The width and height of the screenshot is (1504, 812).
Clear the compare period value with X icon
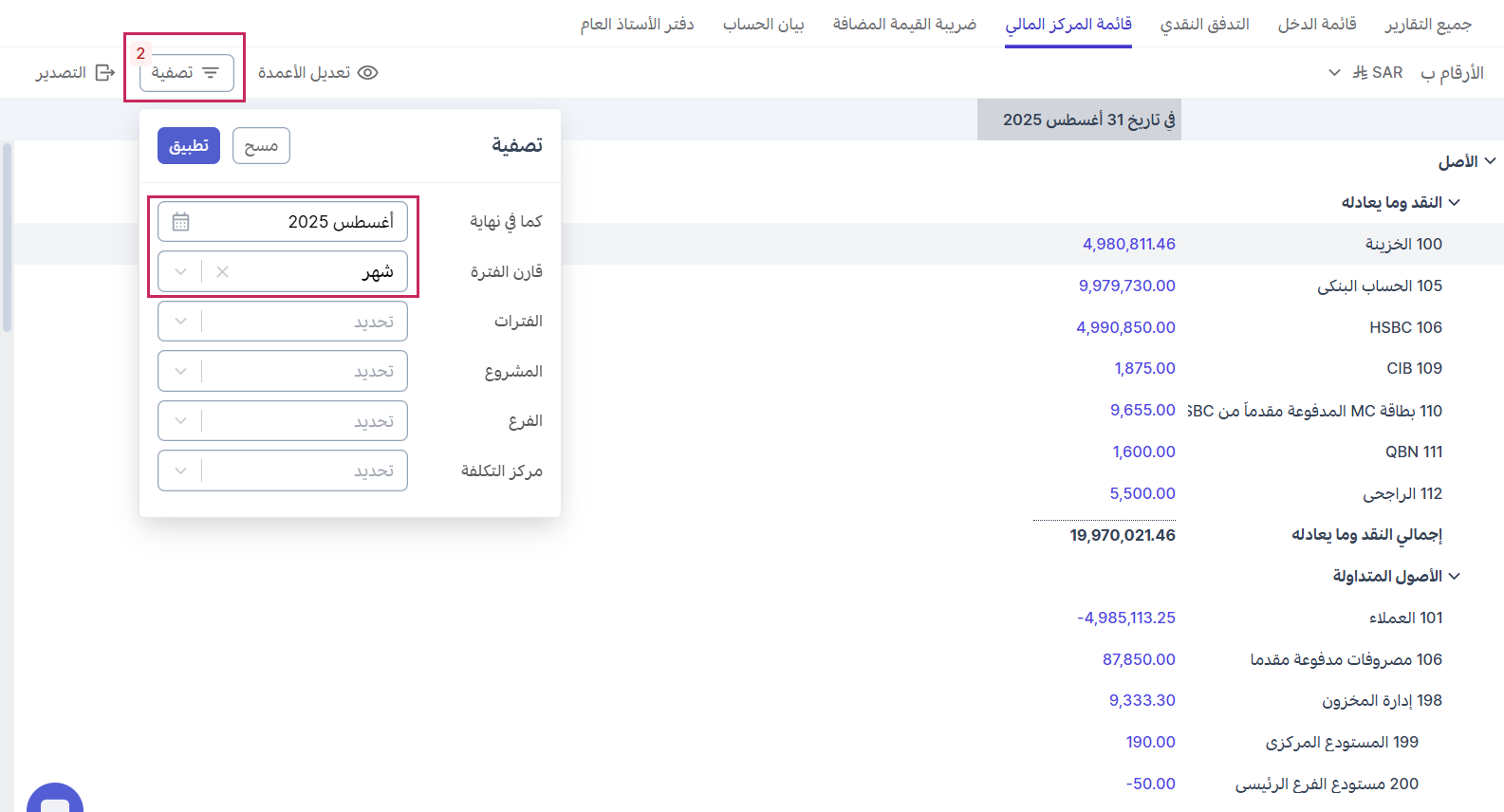pyautogui.click(x=222, y=272)
